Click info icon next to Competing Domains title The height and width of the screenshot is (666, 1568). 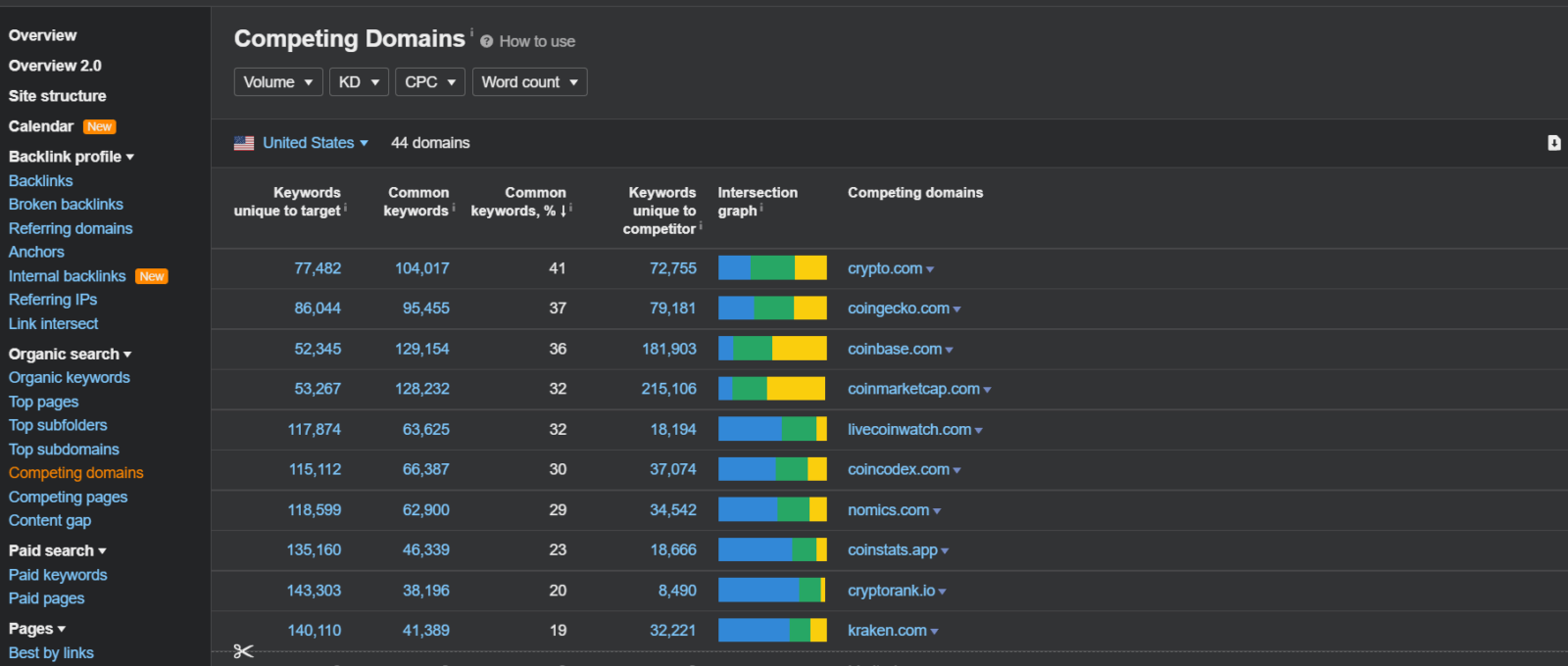pos(471,32)
